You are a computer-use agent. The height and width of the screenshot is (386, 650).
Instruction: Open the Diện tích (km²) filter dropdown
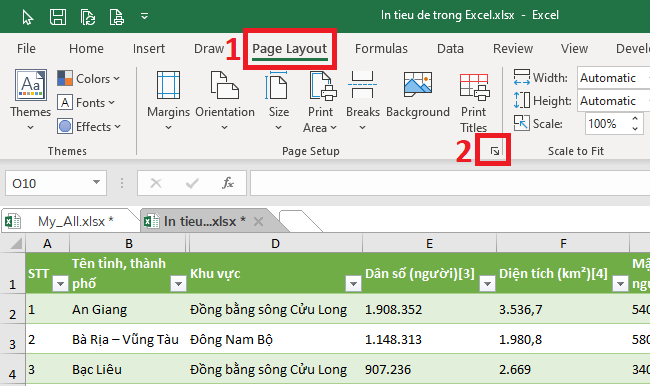click(621, 284)
